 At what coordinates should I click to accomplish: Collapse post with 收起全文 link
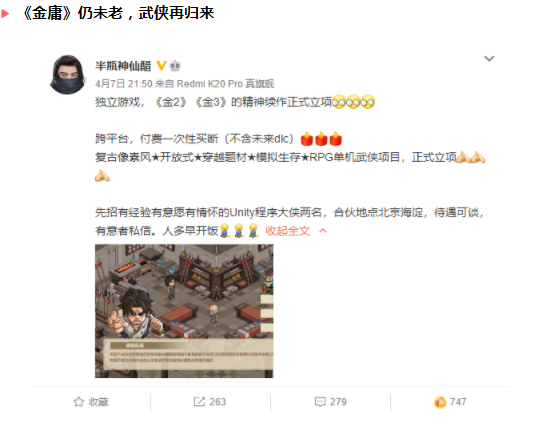tap(287, 231)
